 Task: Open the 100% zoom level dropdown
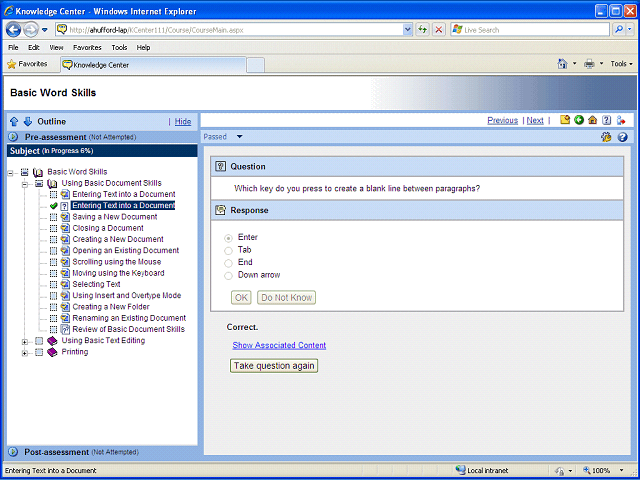622,471
